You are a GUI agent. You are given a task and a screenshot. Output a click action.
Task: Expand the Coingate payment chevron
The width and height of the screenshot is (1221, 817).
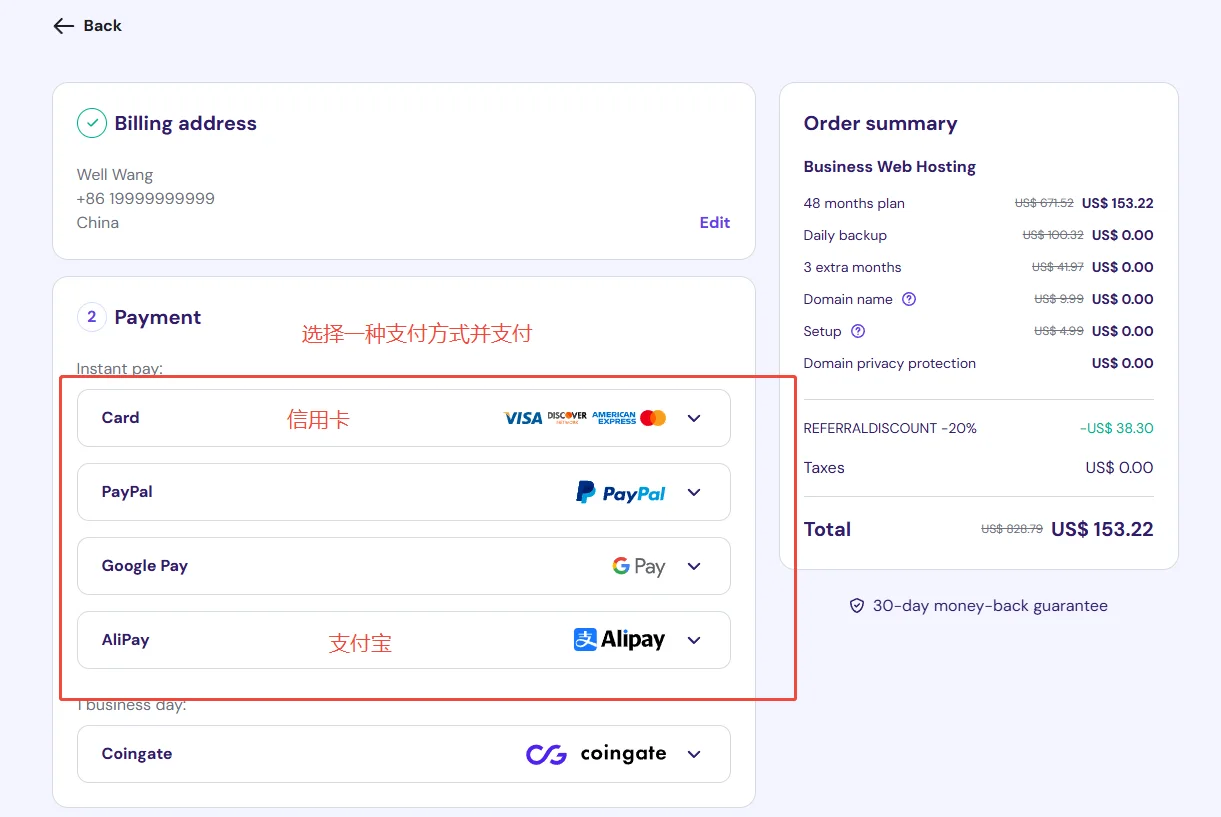click(695, 754)
